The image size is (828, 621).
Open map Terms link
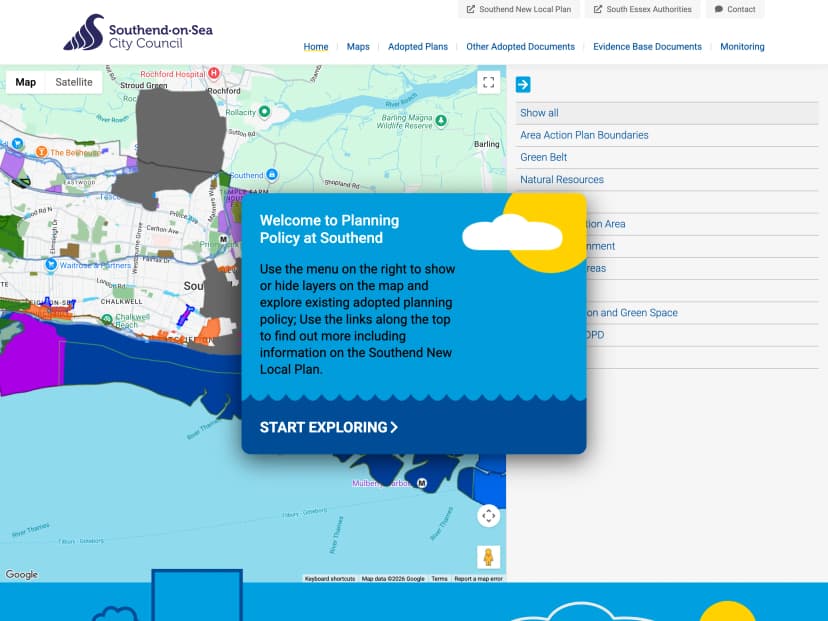439,579
